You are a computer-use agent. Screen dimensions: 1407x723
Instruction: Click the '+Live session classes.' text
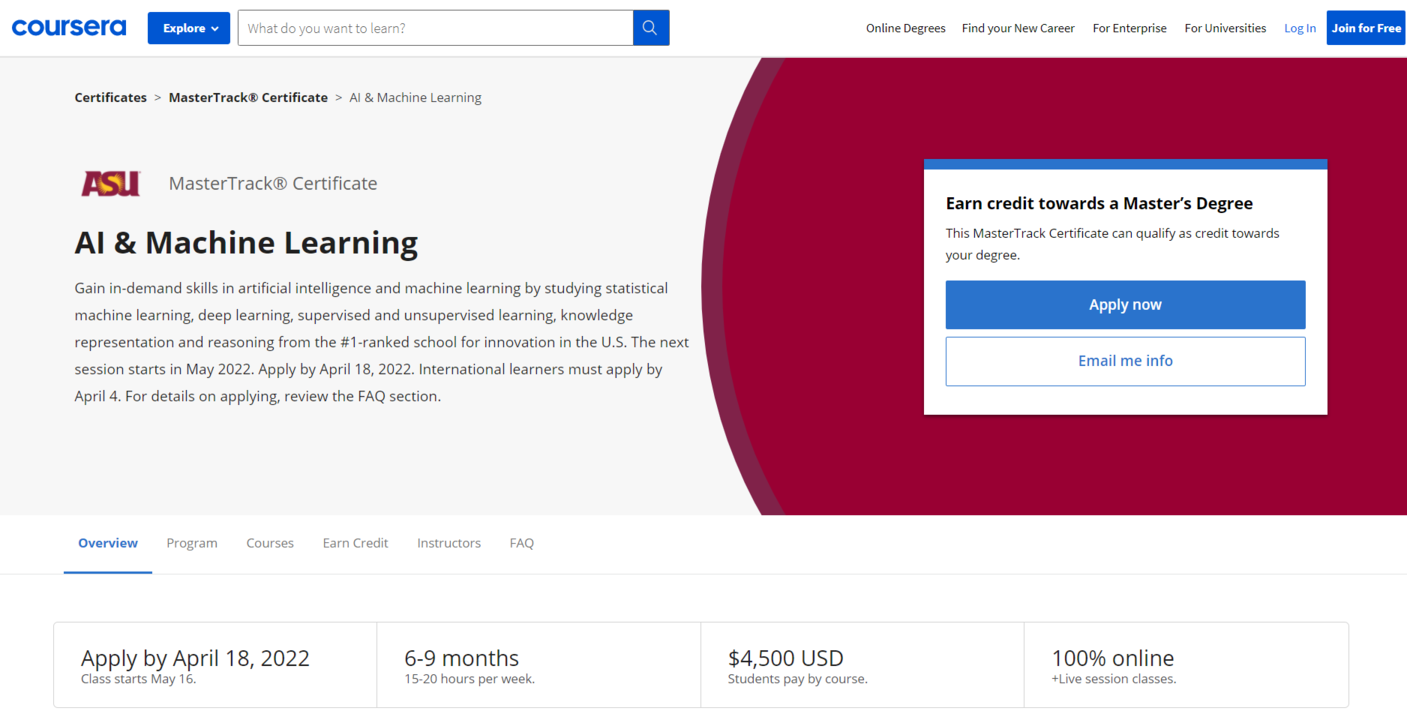click(1114, 679)
